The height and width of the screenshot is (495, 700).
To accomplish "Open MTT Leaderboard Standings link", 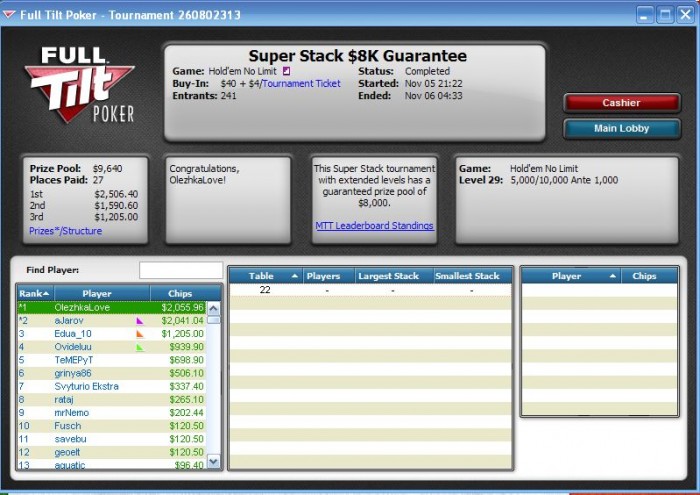I will point(375,225).
